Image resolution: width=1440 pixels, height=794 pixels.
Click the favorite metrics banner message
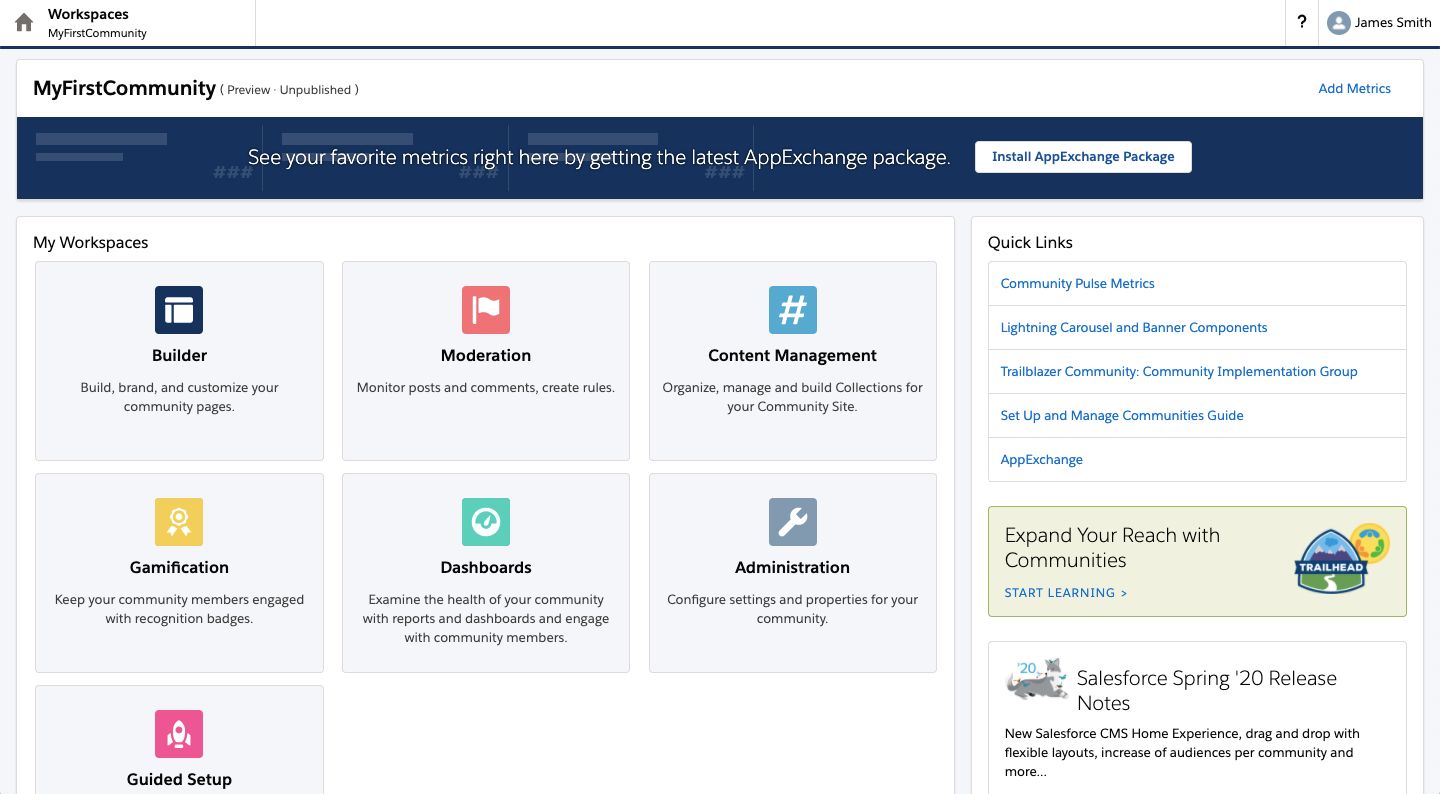[599, 158]
